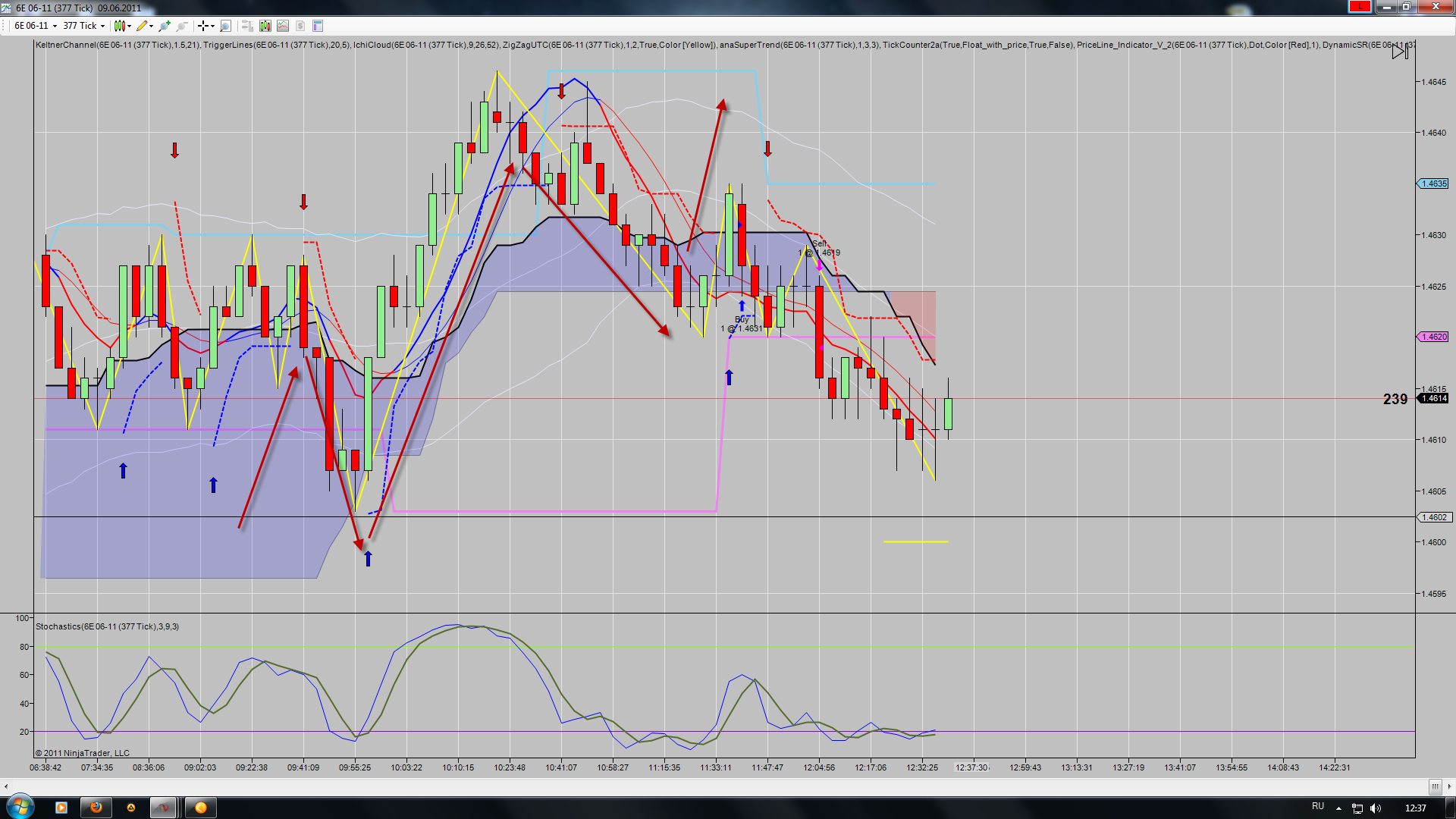Select the pencil drawing tools icon
The image size is (1456, 819).
(x=141, y=26)
